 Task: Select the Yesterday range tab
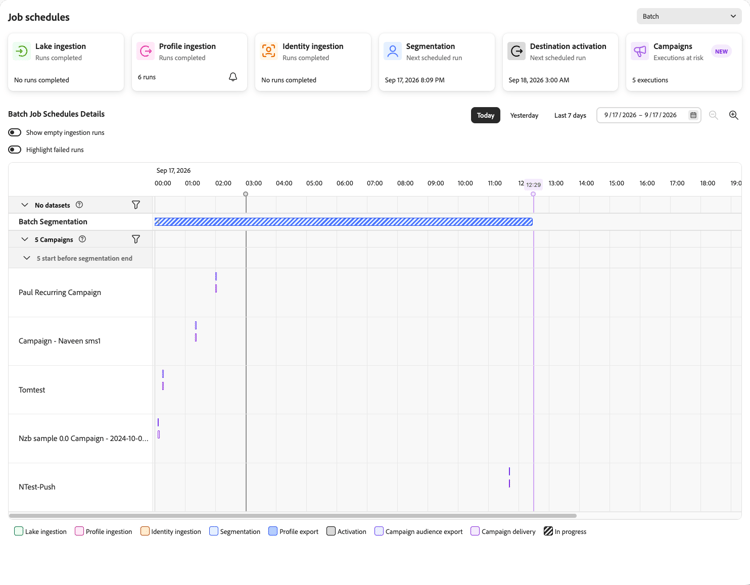coord(524,115)
